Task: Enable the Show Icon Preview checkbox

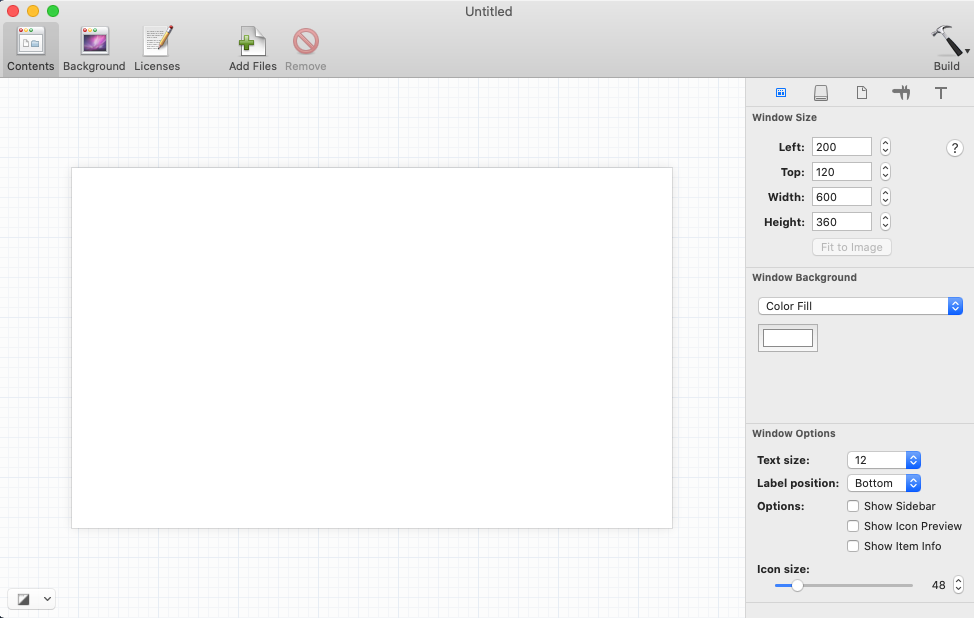Action: (853, 526)
